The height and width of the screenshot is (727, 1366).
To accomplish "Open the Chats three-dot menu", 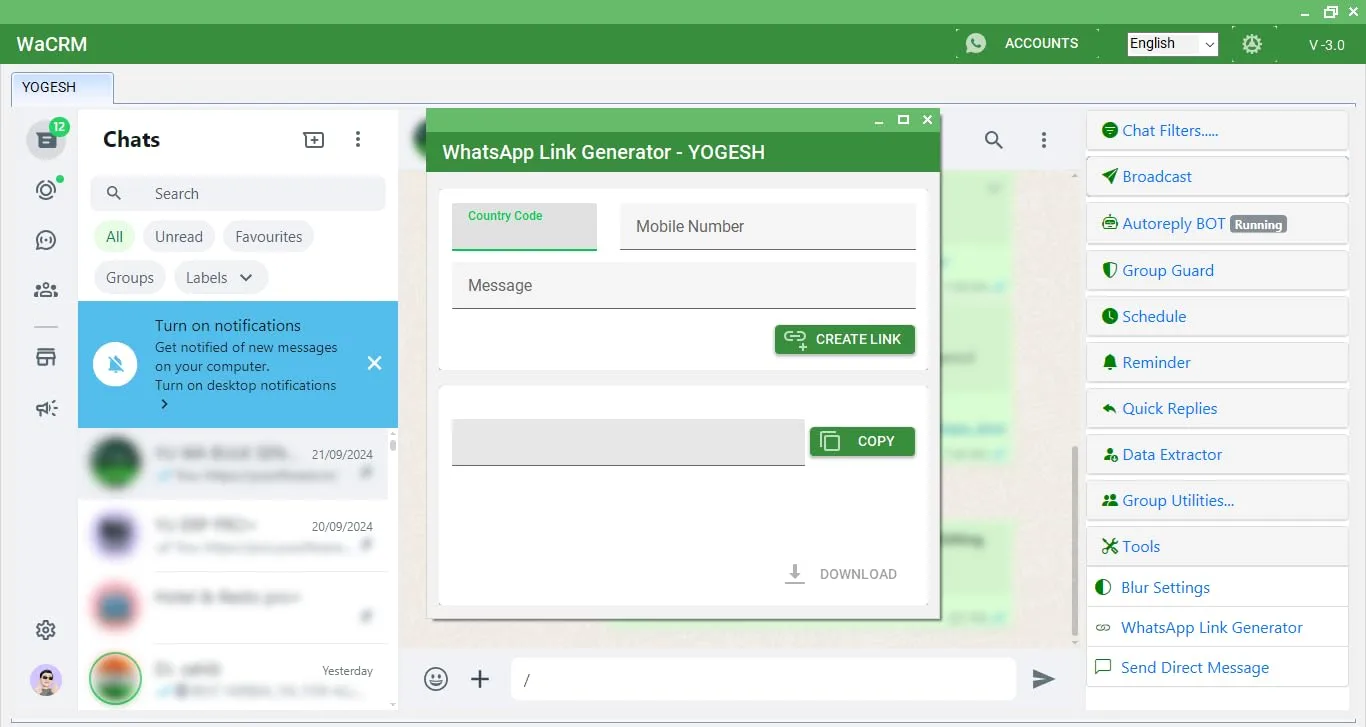I will (x=358, y=140).
